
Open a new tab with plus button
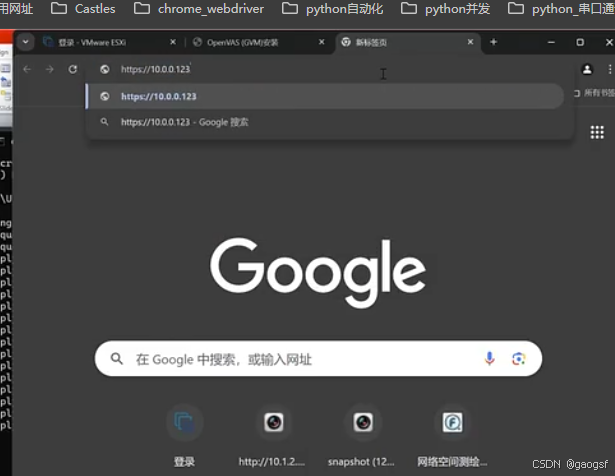pos(494,42)
